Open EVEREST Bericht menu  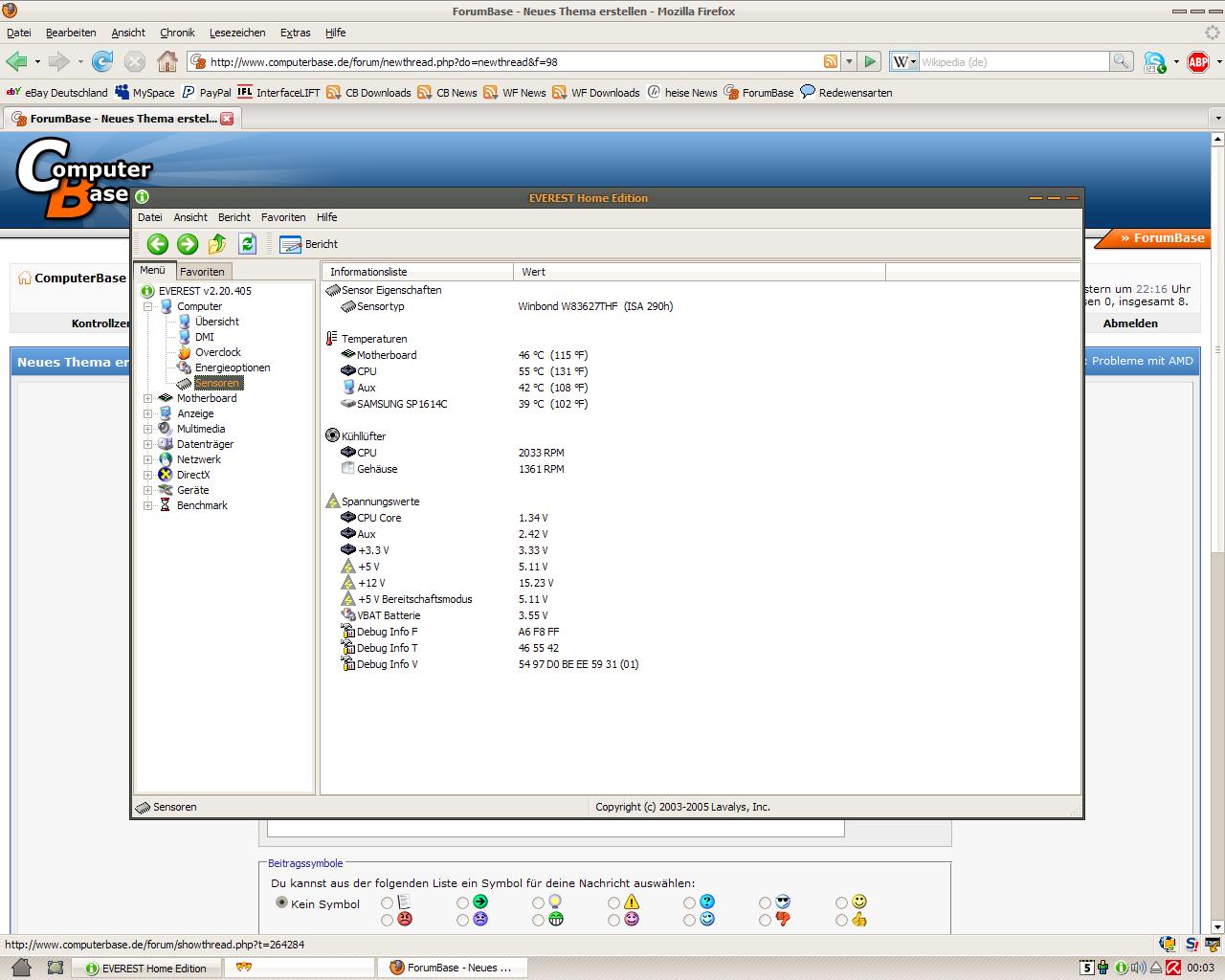234,217
